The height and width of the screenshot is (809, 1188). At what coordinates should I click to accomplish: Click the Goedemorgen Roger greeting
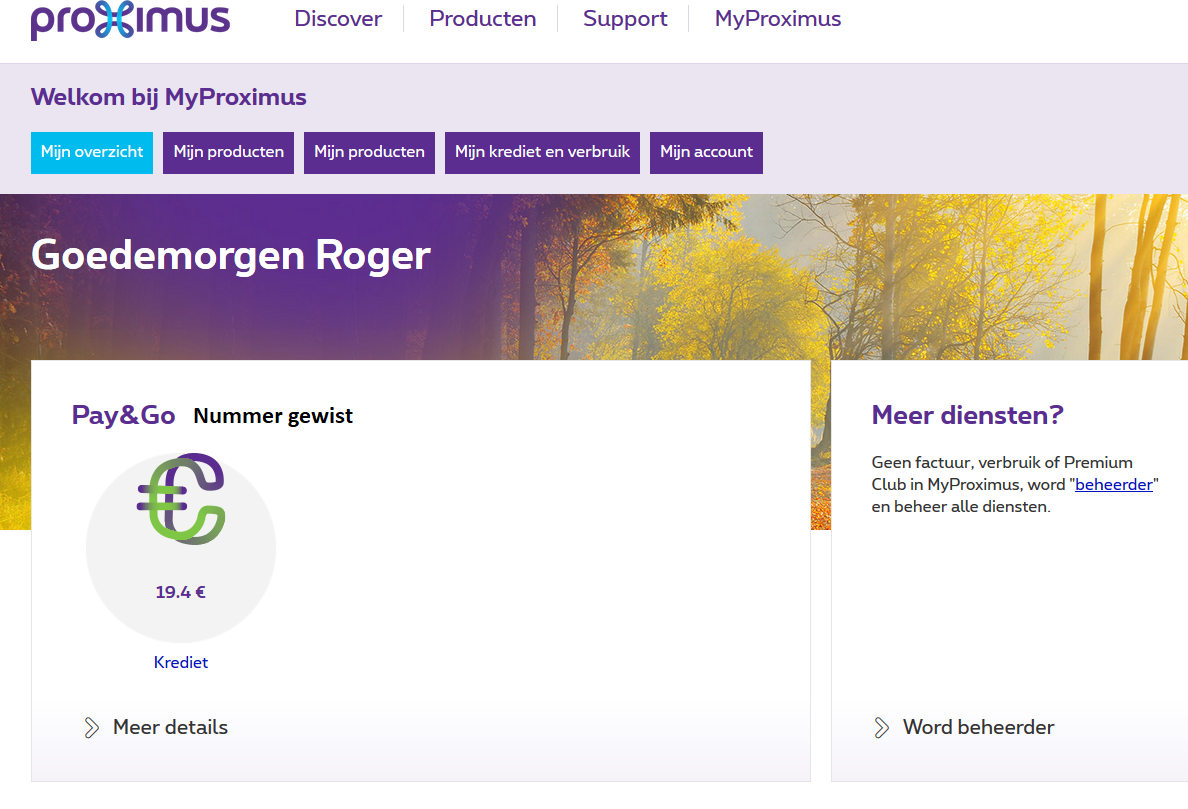point(231,255)
